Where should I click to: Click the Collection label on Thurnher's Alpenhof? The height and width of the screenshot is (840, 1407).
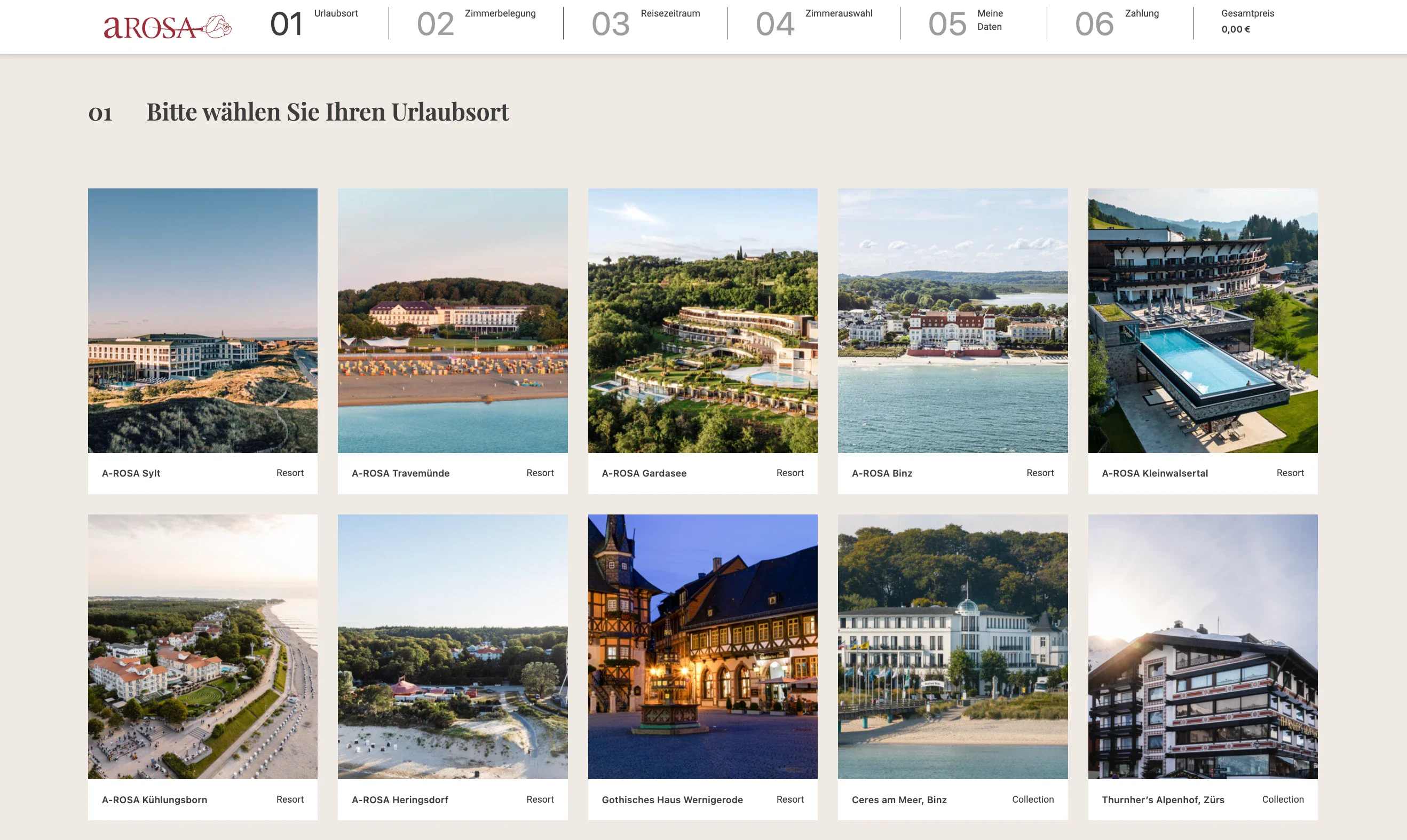point(1283,799)
